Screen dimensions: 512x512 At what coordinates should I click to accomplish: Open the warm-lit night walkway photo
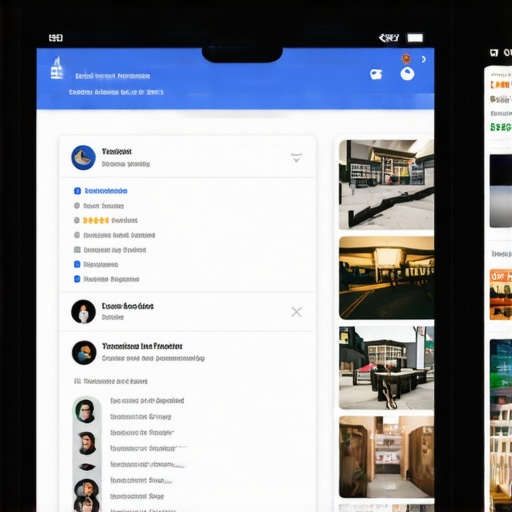pyautogui.click(x=386, y=278)
